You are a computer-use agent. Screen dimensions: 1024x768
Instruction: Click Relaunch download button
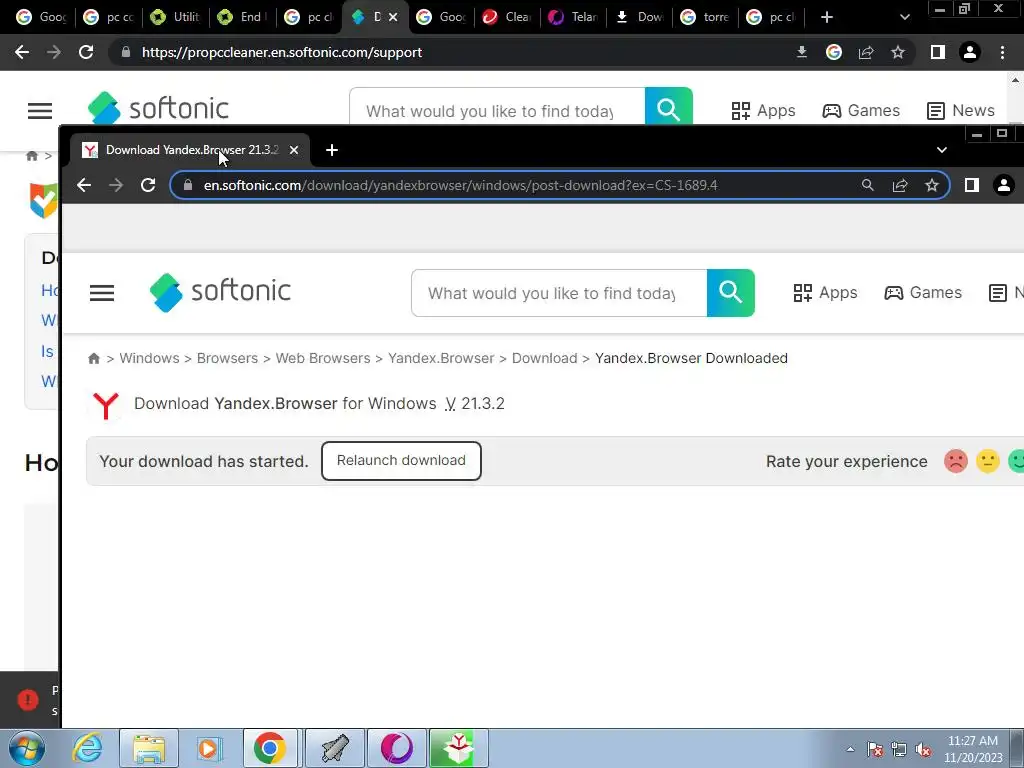(x=401, y=461)
